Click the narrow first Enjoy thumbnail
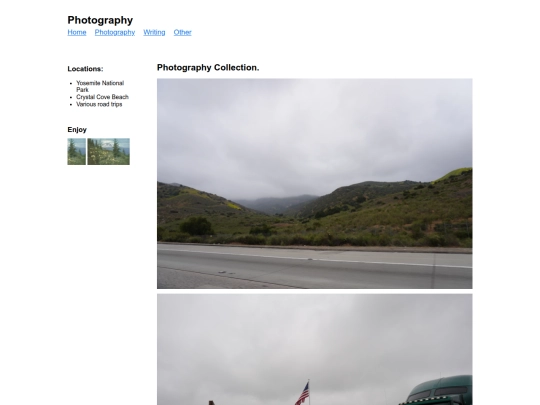 [x=76, y=152]
